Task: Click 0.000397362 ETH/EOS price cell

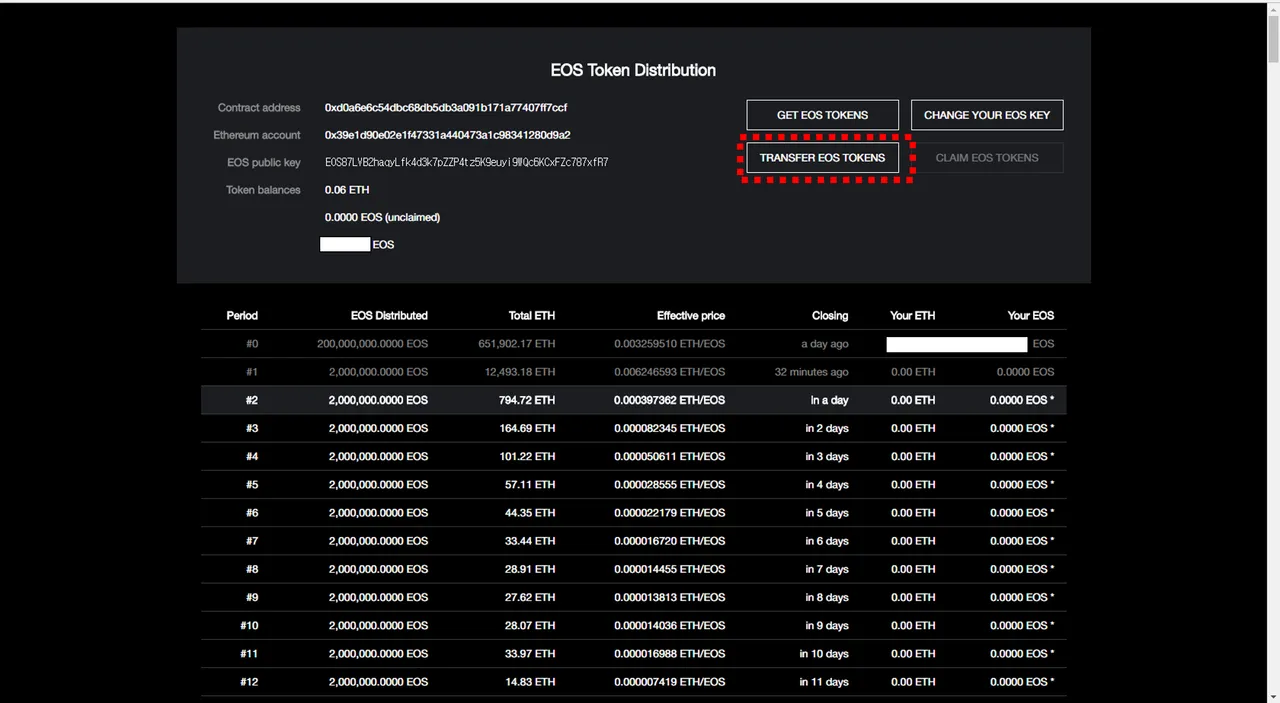Action: [670, 400]
